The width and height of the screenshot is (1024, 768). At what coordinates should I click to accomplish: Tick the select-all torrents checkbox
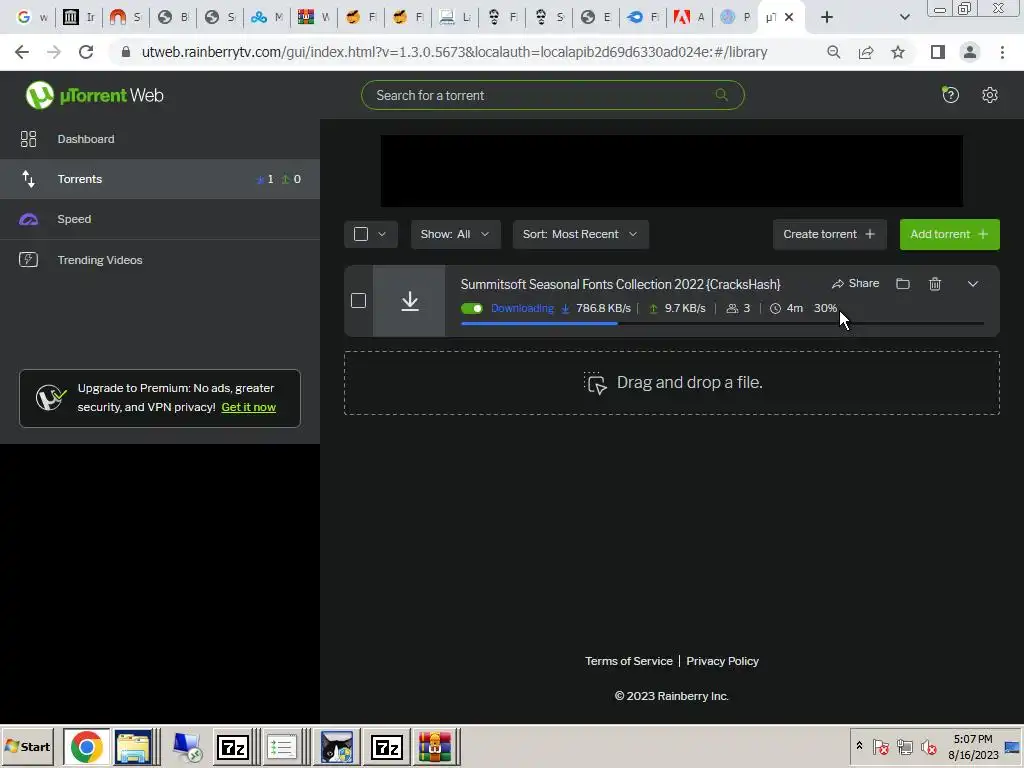(x=360, y=234)
